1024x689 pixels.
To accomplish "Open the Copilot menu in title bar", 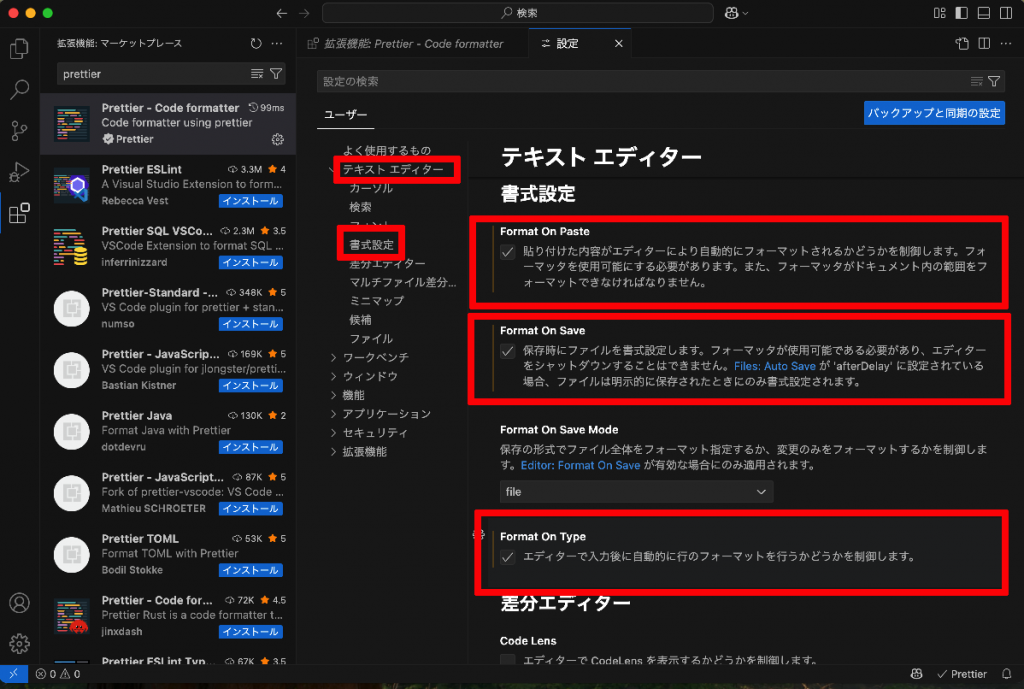I will tap(736, 13).
